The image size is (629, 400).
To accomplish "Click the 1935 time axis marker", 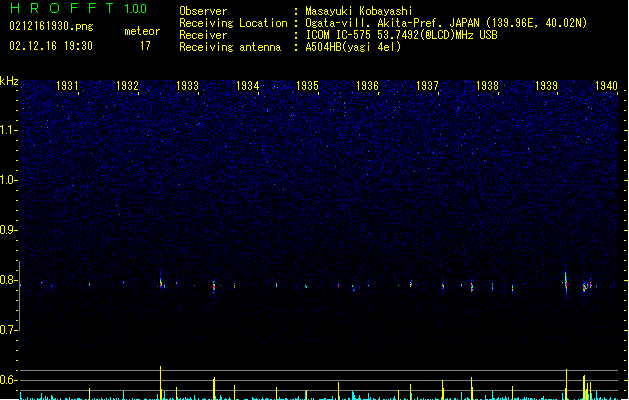I will coord(307,86).
